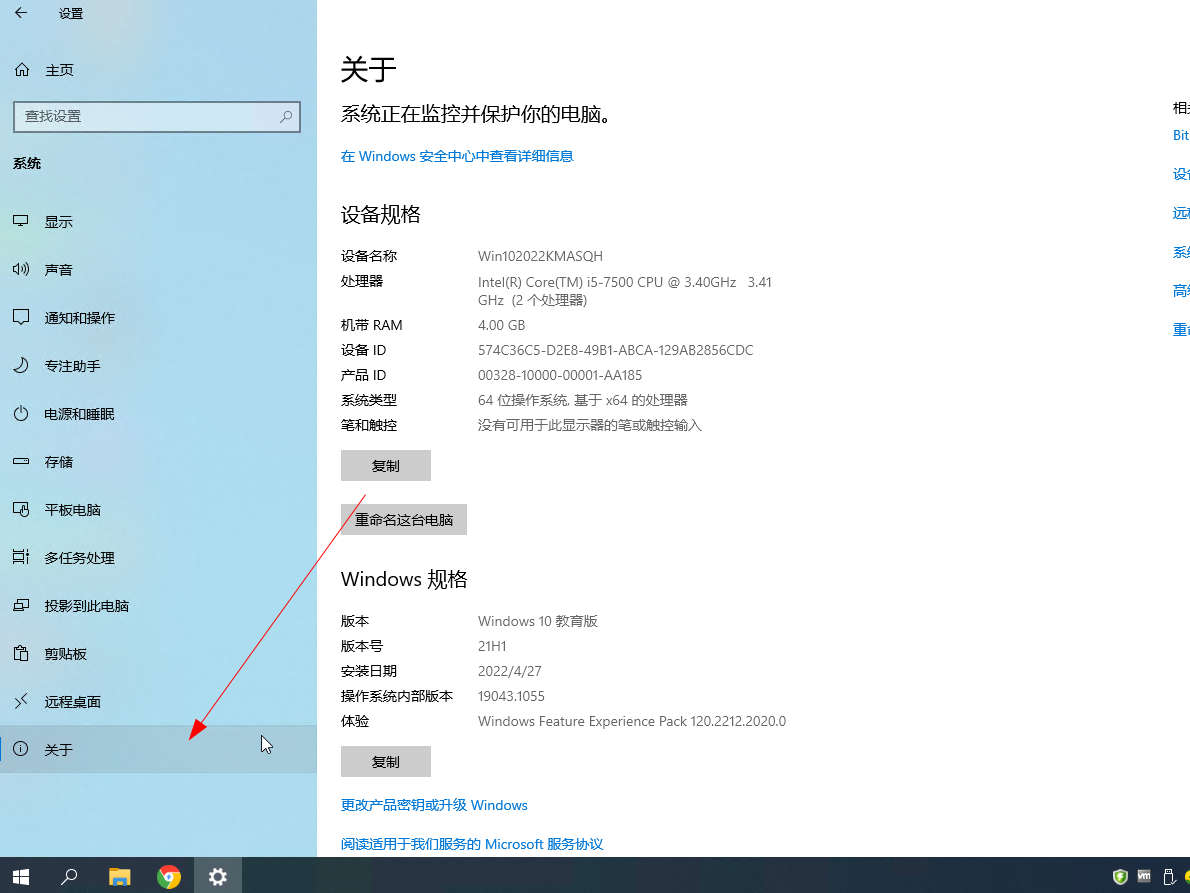The image size is (1190, 893).
Task: Click the USB device tray icon
Action: 1169,877
